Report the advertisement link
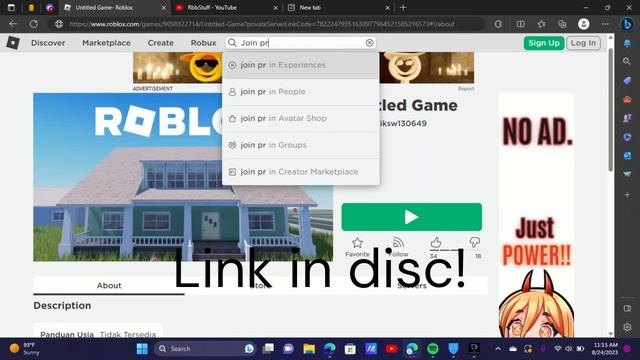The height and width of the screenshot is (360, 640). click(x=466, y=89)
